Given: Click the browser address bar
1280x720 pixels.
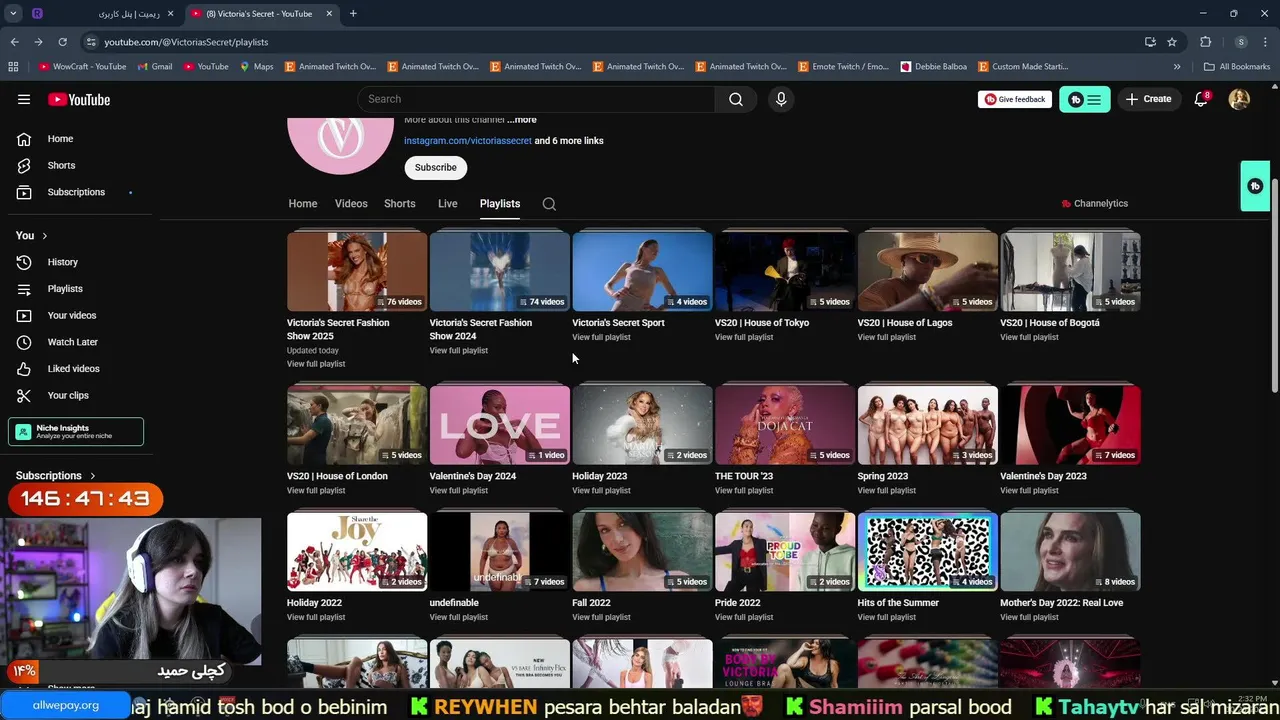Looking at the screenshot, I should 610,42.
